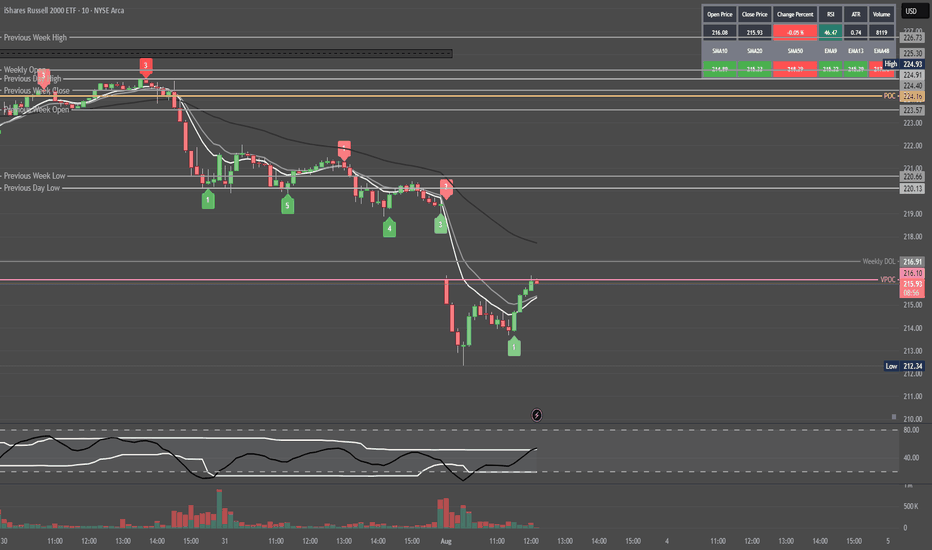This screenshot has height=550, width=932.
Task: Click the green 3 signal marker
Action: point(440,224)
